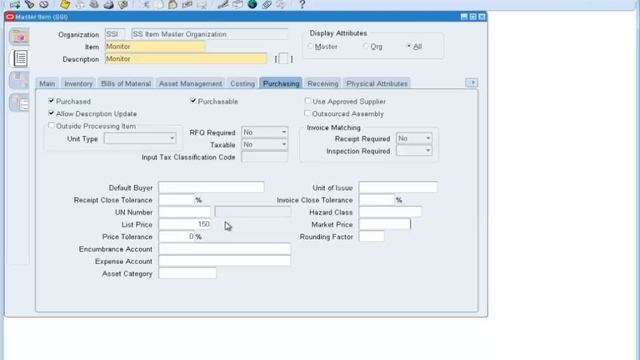Screen dimensions: 640x360
Task: Click the Zoom toolbar icon
Action: click(x=237, y=4)
